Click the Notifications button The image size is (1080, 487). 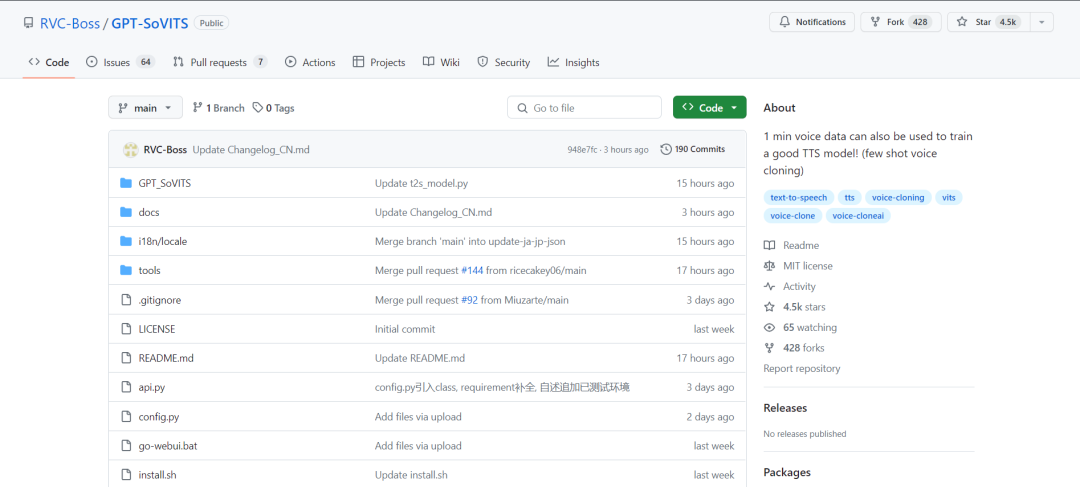pyautogui.click(x=812, y=22)
